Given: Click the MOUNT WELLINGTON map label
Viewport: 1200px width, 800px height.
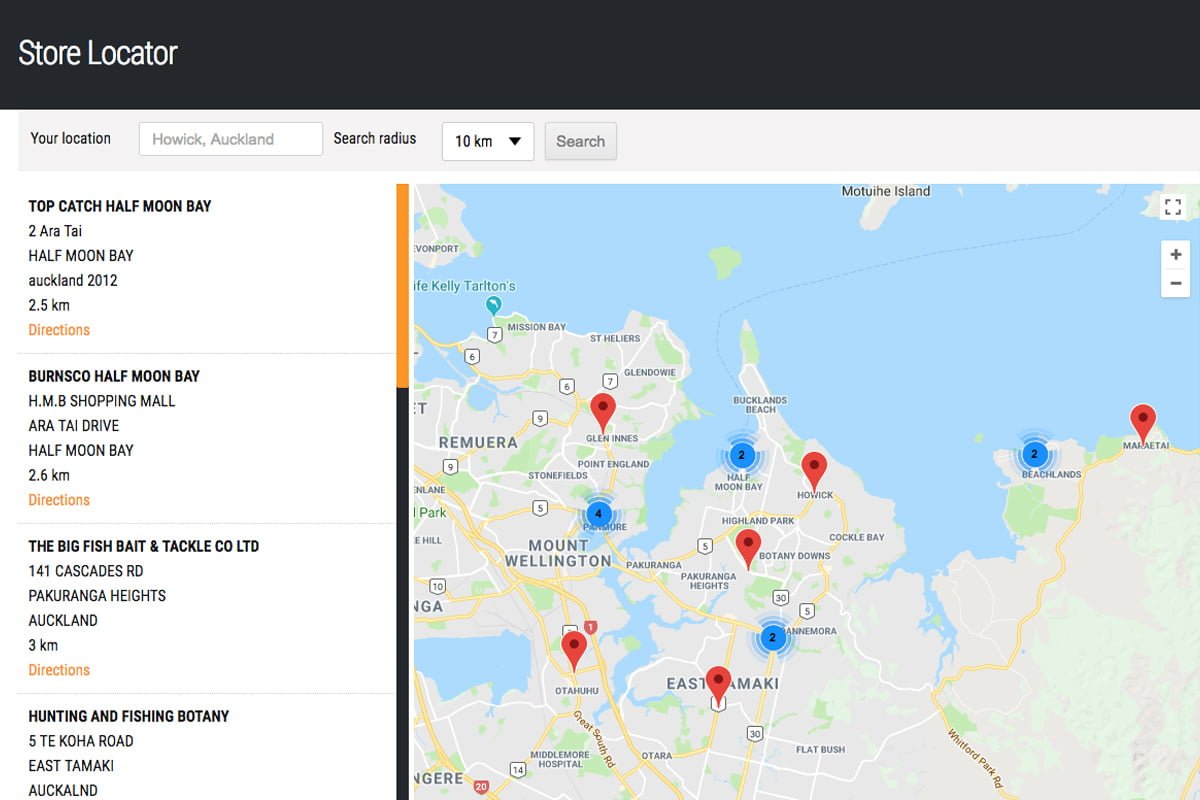Looking at the screenshot, I should click(x=559, y=553).
